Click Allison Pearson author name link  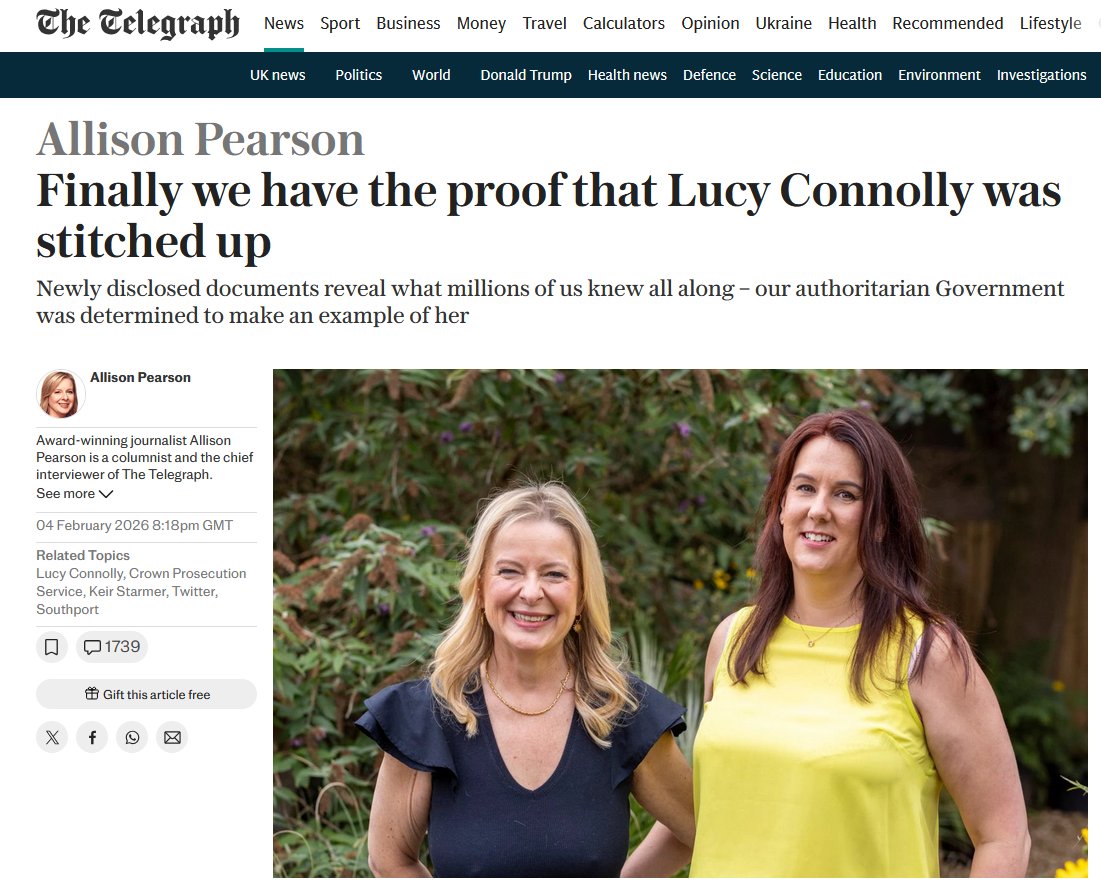[x=140, y=377]
